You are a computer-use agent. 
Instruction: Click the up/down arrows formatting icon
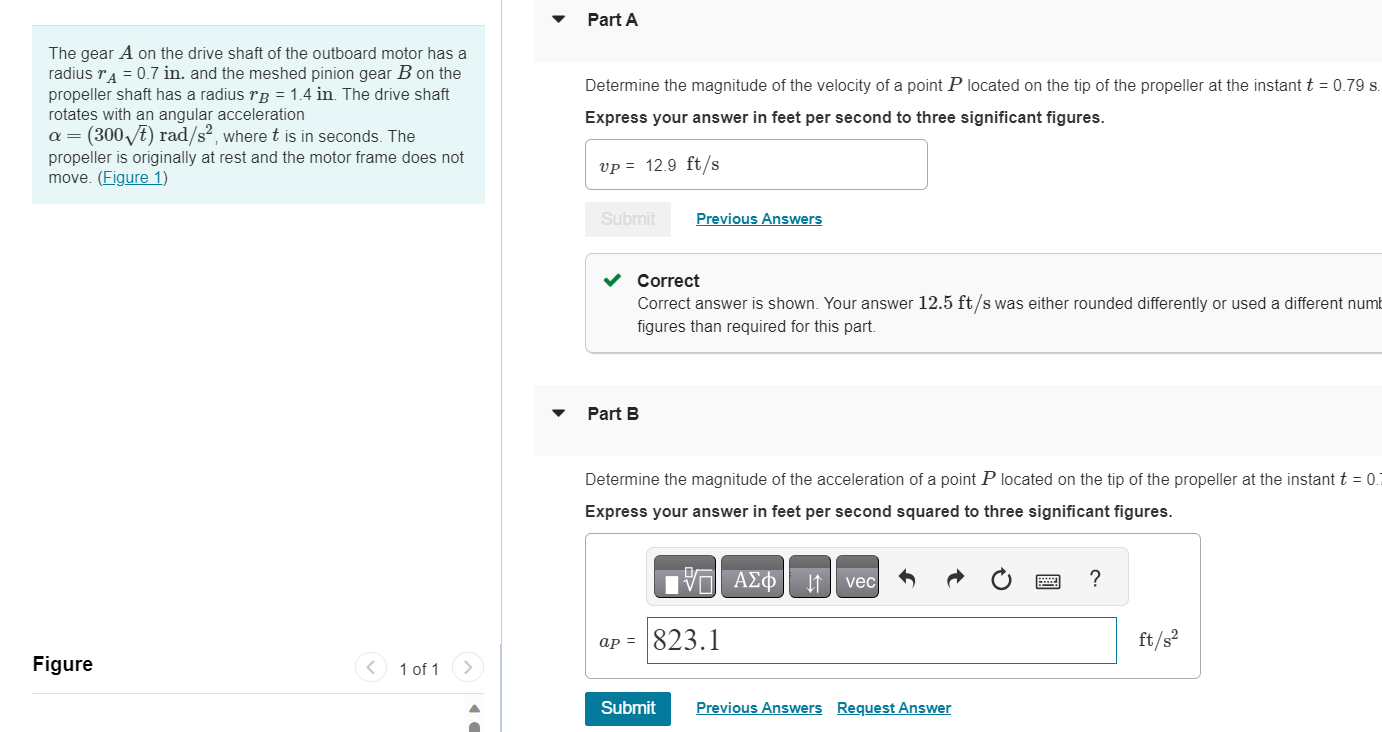point(809,576)
